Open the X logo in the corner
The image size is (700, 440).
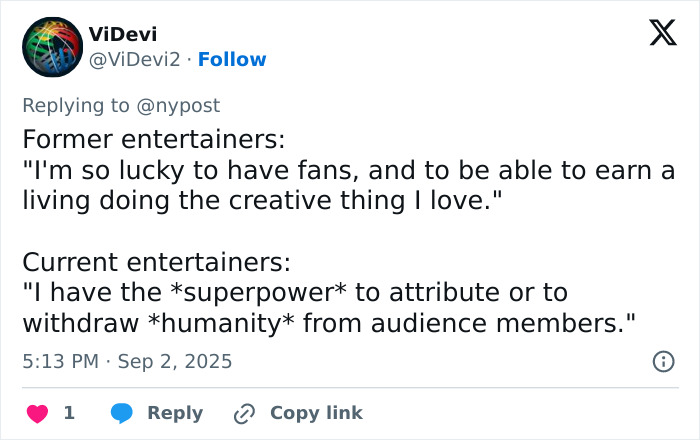coord(662,34)
